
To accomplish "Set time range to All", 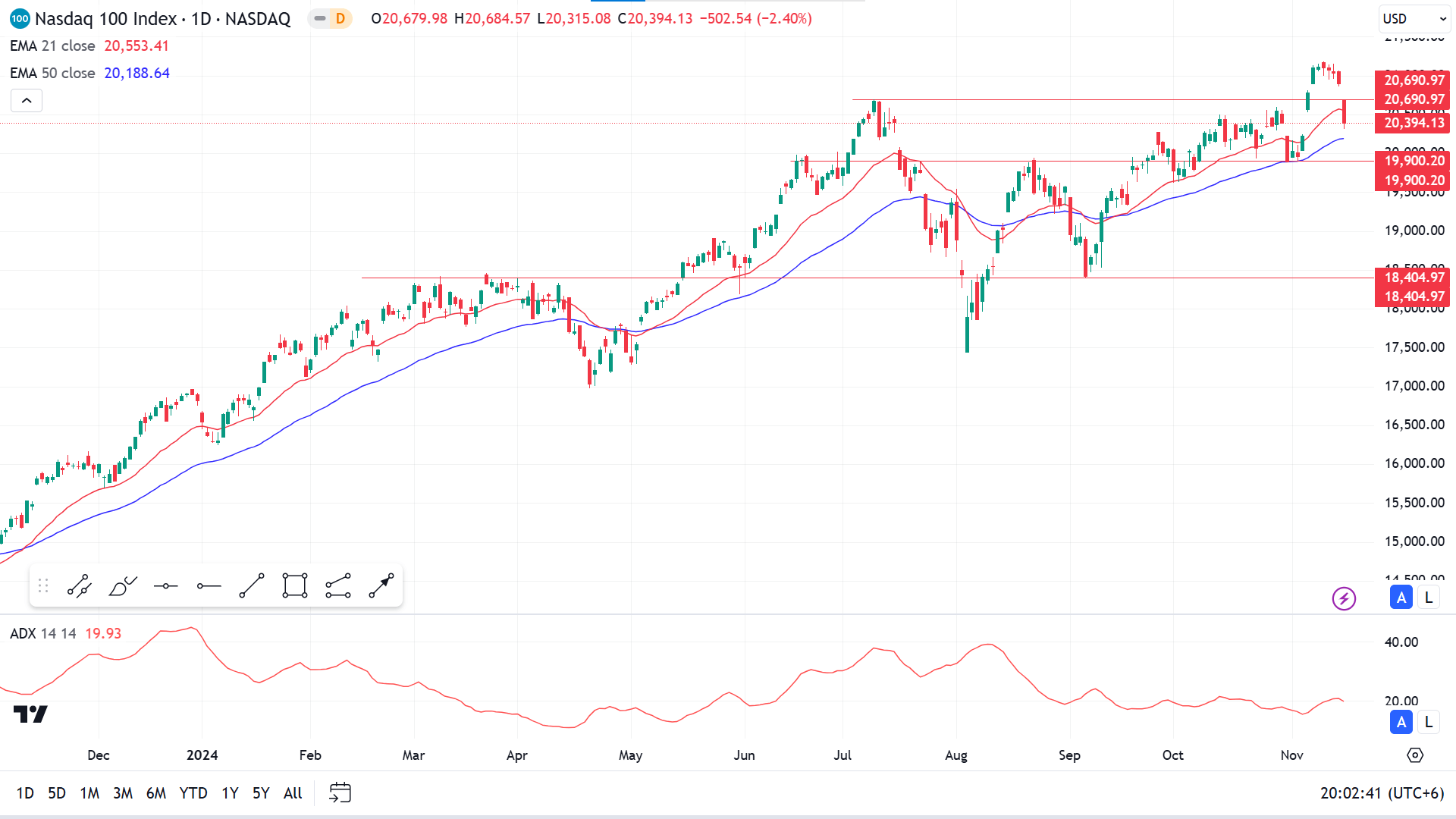I will point(293,793).
